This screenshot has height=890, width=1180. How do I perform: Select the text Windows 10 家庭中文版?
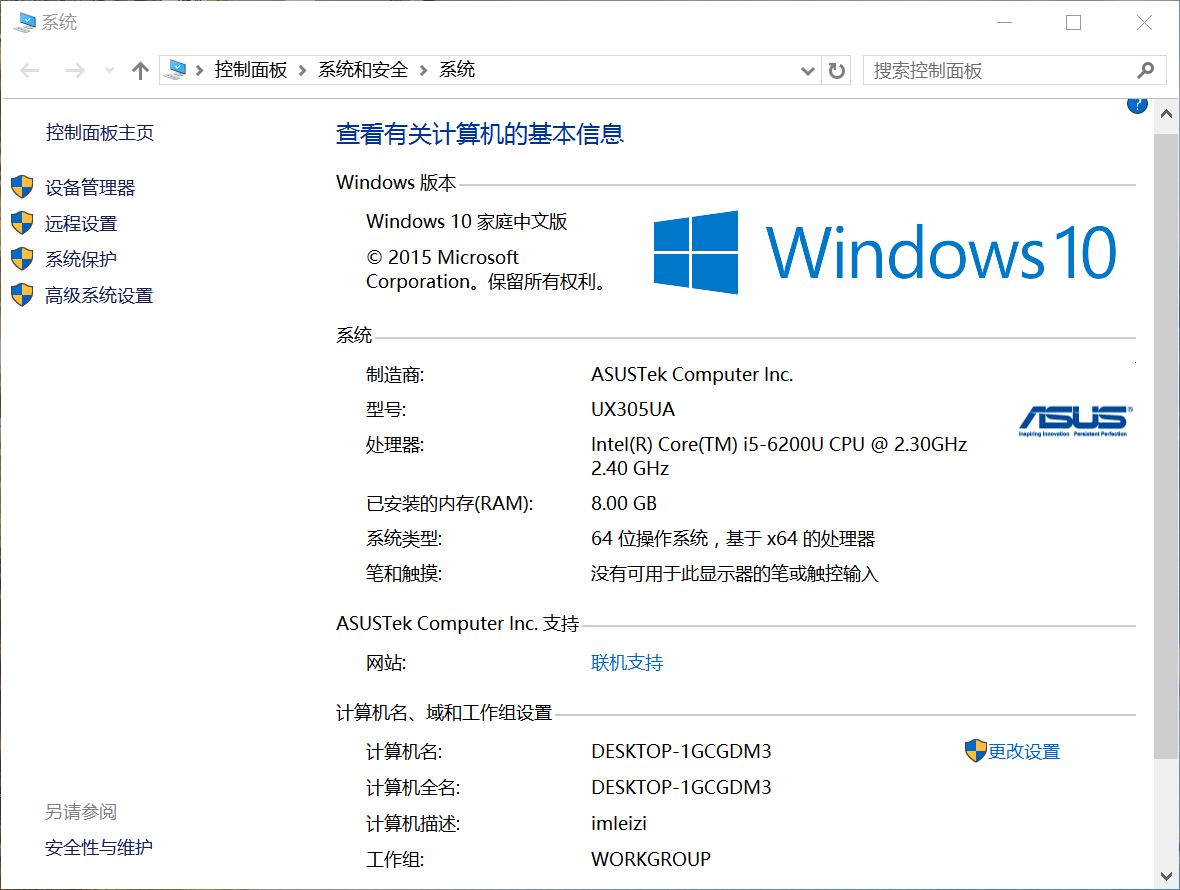pos(467,222)
